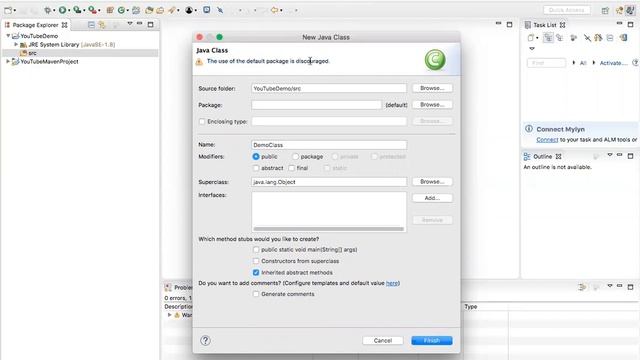Click the Categorized presentation icon in Task List
The height and width of the screenshot is (360, 640).
point(548,38)
